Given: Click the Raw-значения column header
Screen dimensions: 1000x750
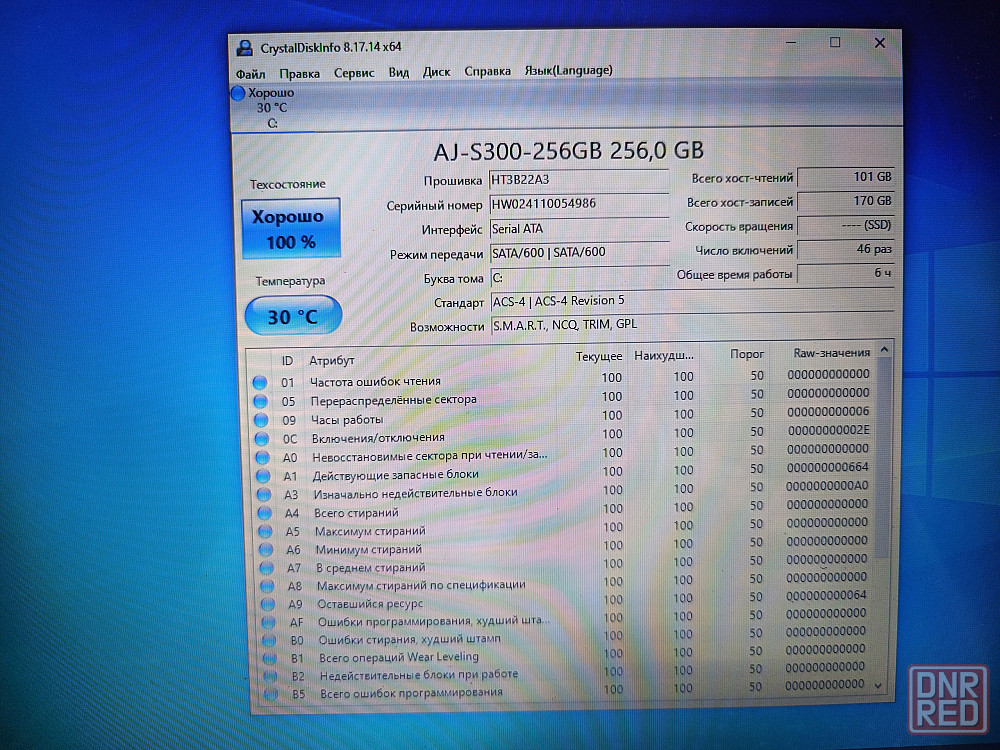Looking at the screenshot, I should pyautogui.click(x=832, y=353).
